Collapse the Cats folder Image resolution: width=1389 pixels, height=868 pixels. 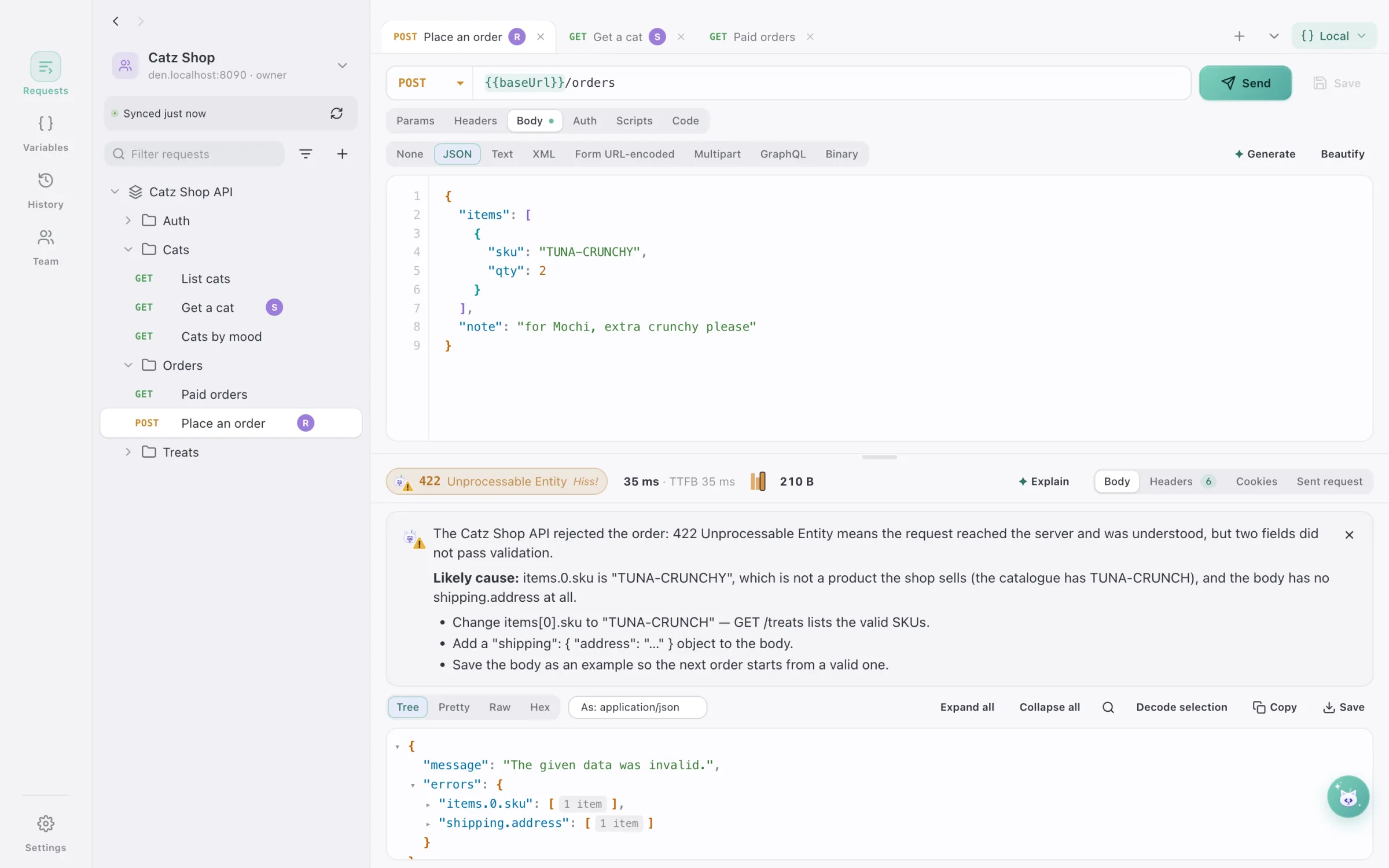tap(128, 249)
